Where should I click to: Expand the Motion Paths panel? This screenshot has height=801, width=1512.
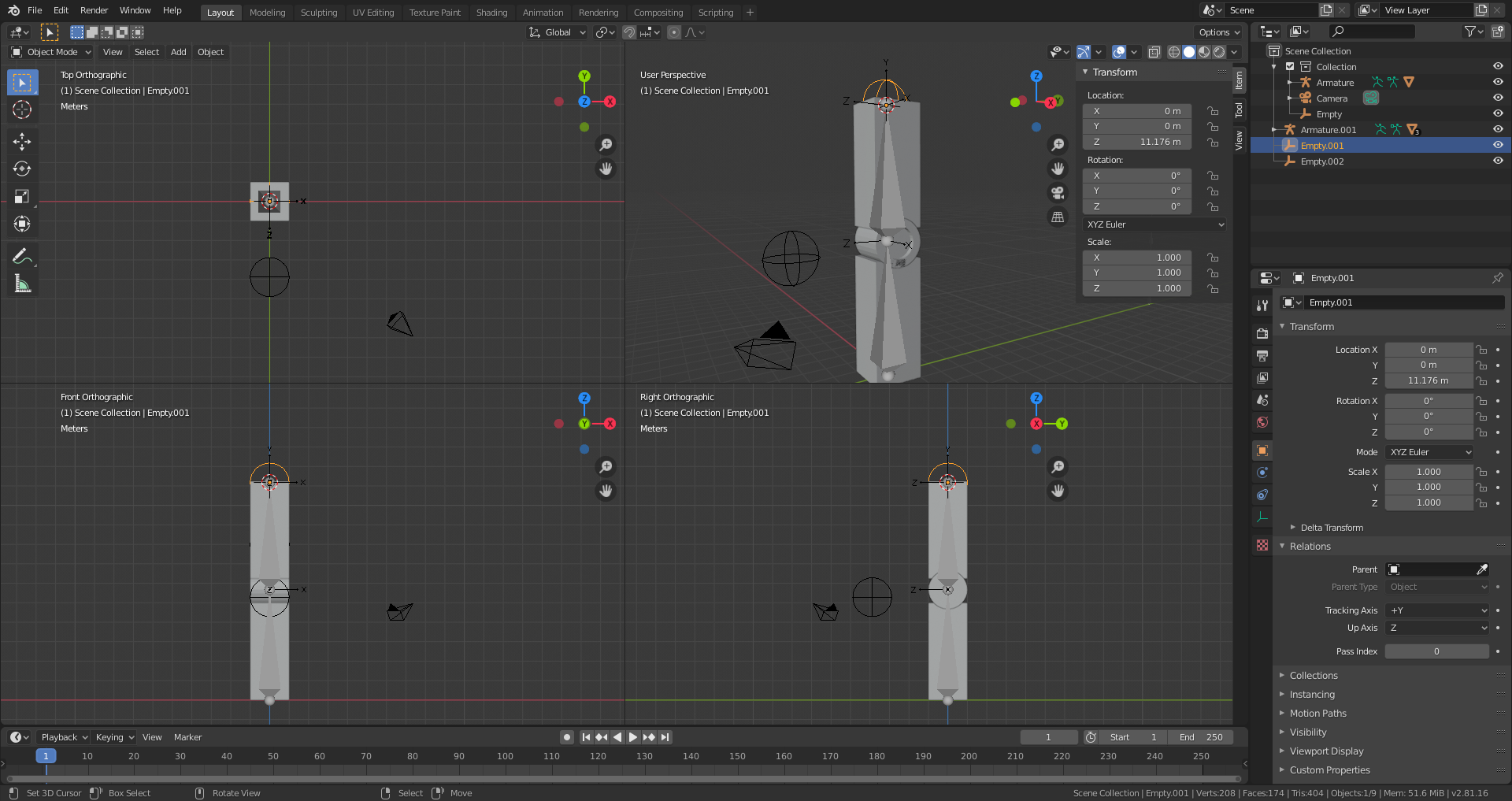1317,713
